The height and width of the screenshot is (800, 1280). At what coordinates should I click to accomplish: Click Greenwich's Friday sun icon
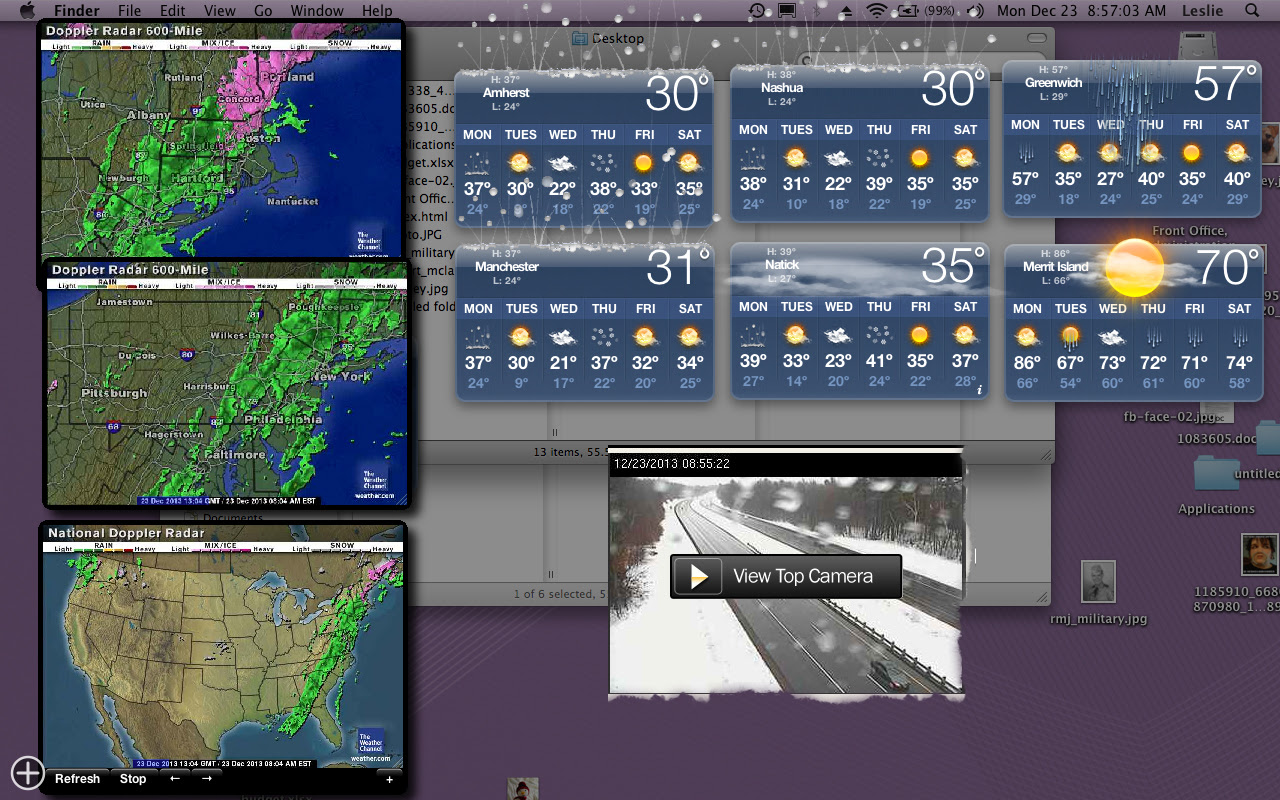pyautogui.click(x=1192, y=153)
